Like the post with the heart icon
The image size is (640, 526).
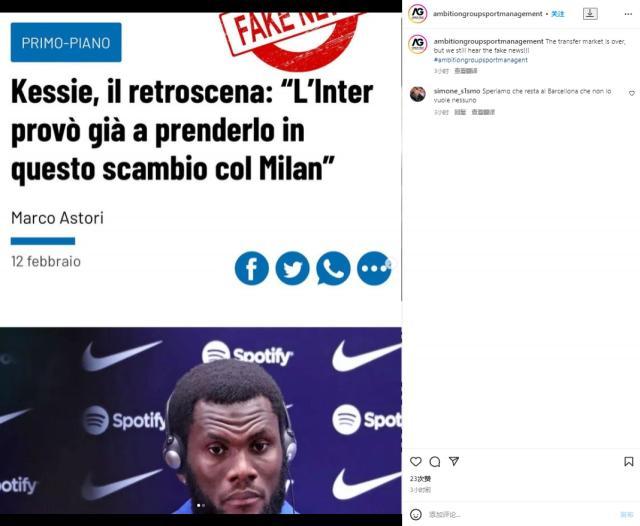416,462
